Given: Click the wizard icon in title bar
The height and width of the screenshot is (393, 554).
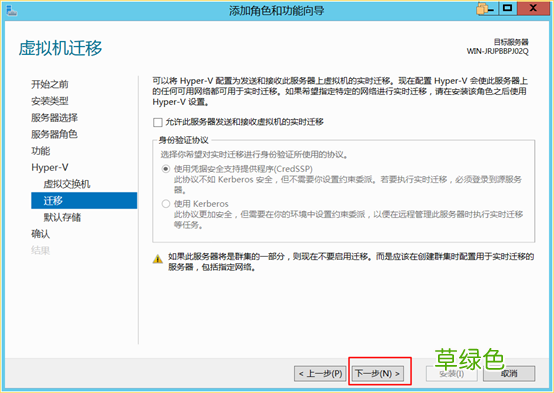Looking at the screenshot, I should click(x=12, y=11).
